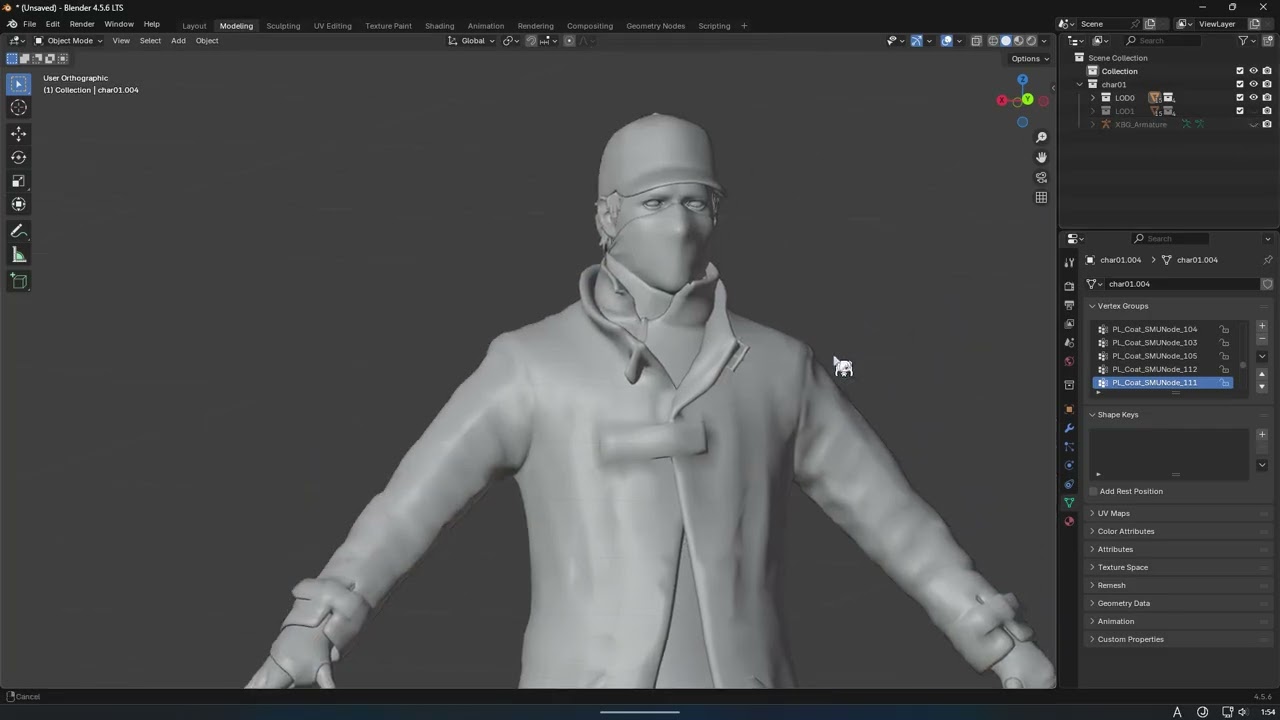Uncheck the LOD1 exclude checkbox
The image size is (1280, 720).
(x=1240, y=111)
